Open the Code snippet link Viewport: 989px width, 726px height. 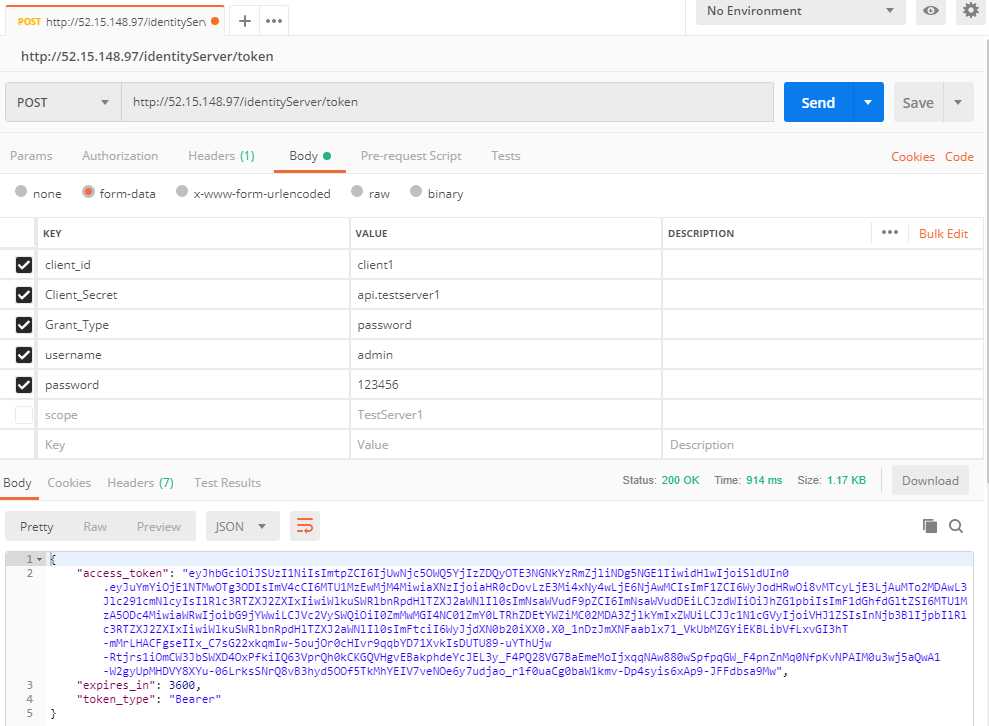click(959, 156)
